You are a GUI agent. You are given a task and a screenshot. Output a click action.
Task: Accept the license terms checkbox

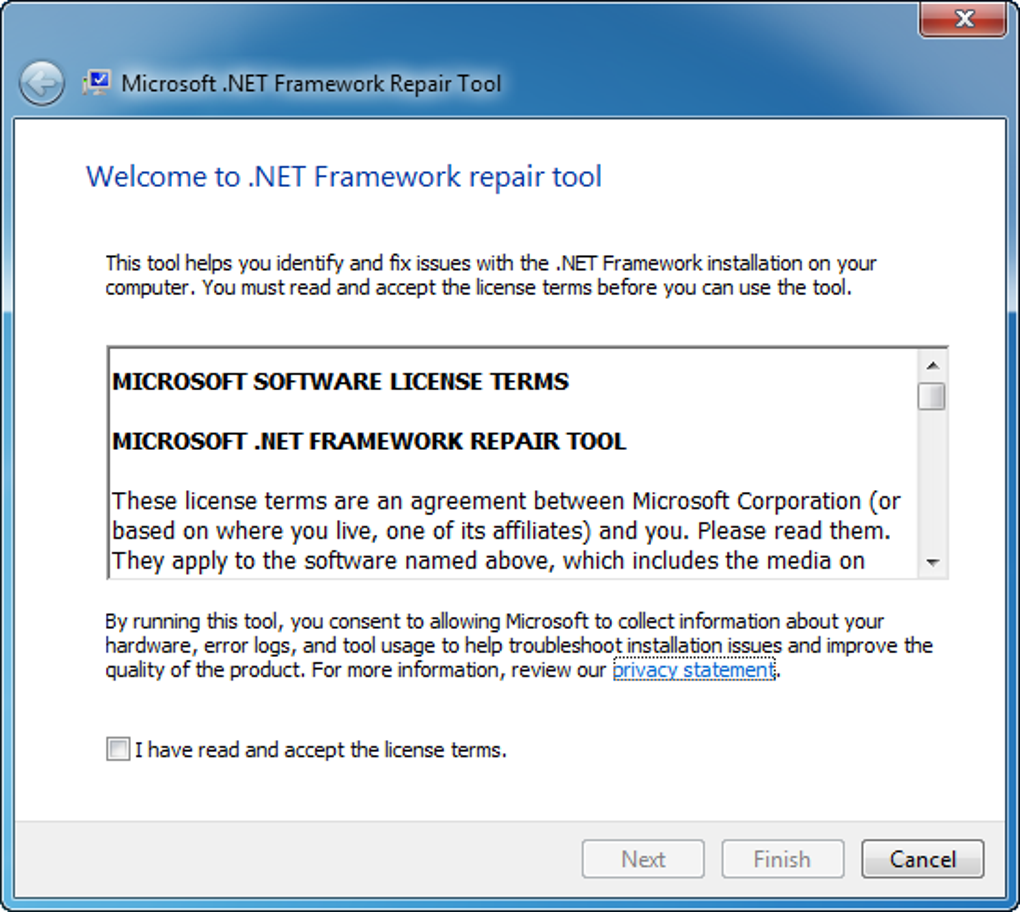(x=118, y=749)
